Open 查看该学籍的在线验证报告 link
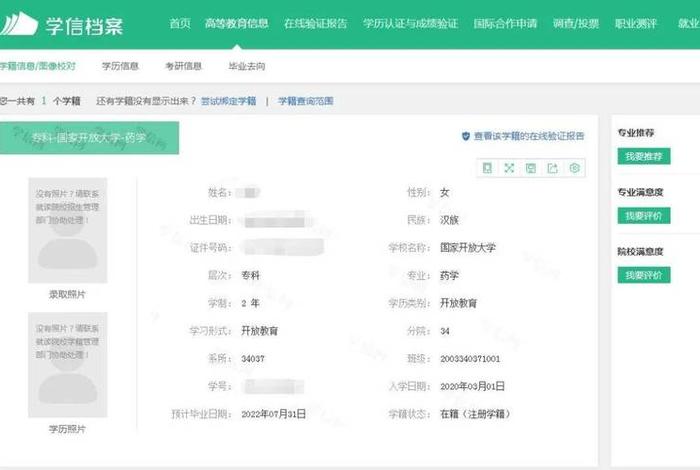The image size is (700, 470). point(529,136)
